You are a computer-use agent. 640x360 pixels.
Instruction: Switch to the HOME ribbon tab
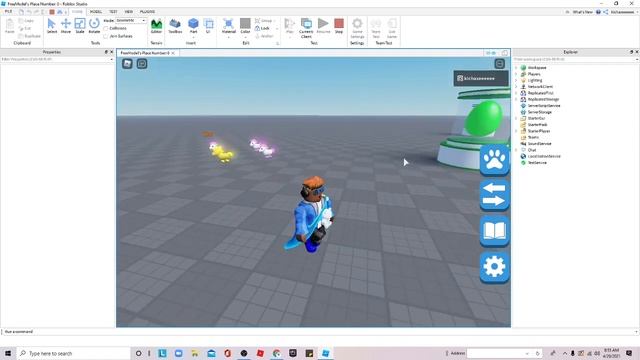(x=77, y=12)
